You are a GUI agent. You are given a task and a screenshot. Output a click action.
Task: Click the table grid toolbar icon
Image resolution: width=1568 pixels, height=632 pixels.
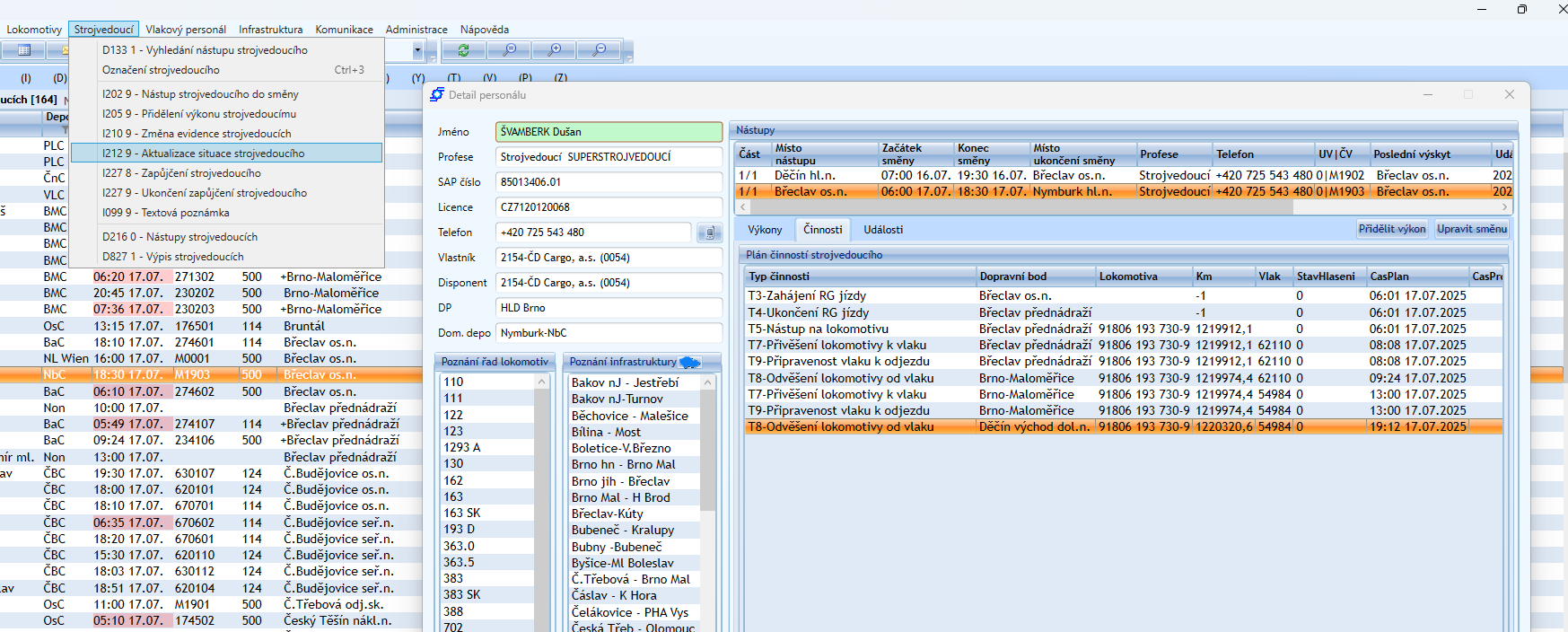point(24,50)
